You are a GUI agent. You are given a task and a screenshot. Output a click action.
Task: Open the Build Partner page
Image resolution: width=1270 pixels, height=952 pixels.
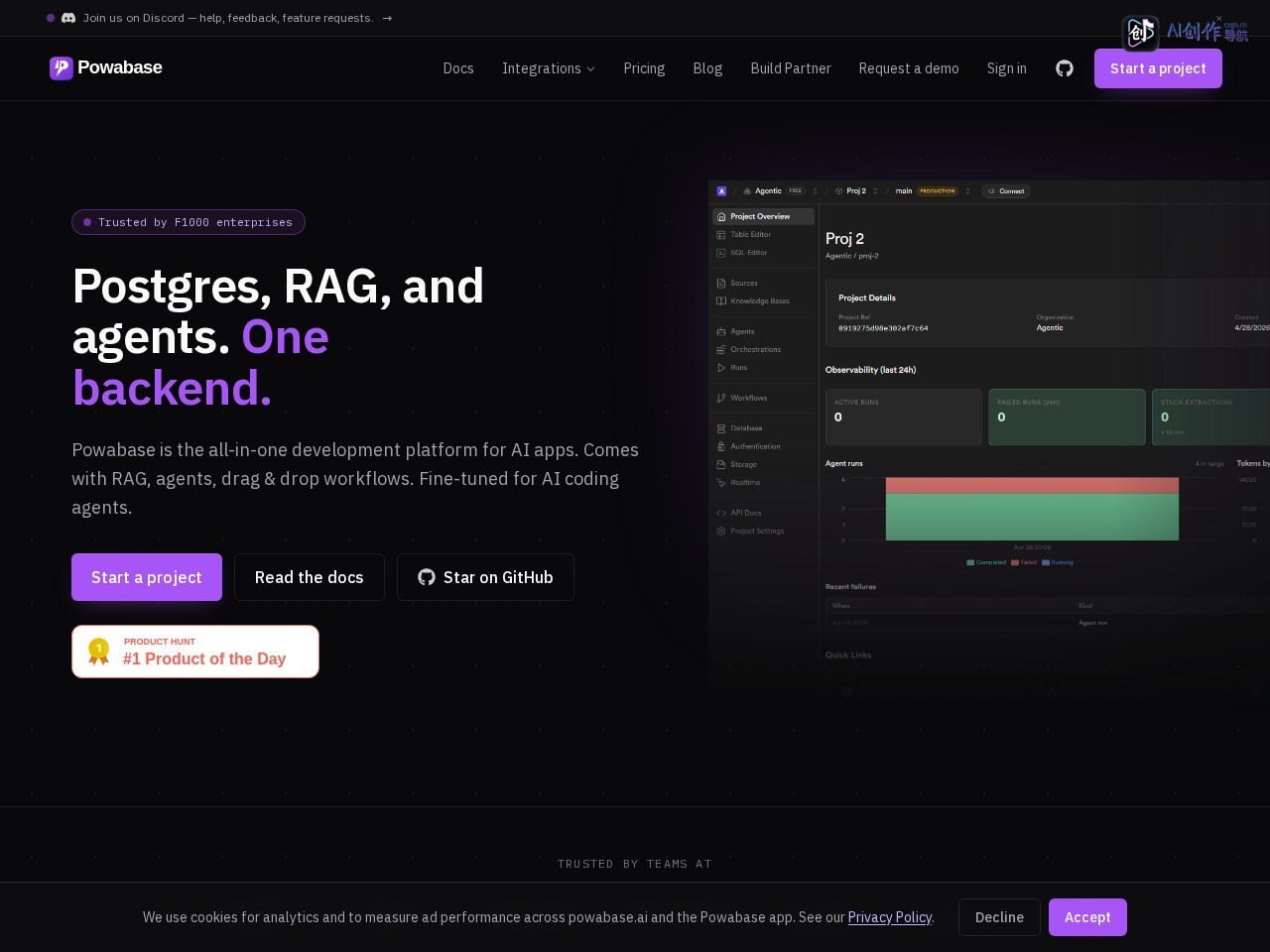pyautogui.click(x=791, y=68)
